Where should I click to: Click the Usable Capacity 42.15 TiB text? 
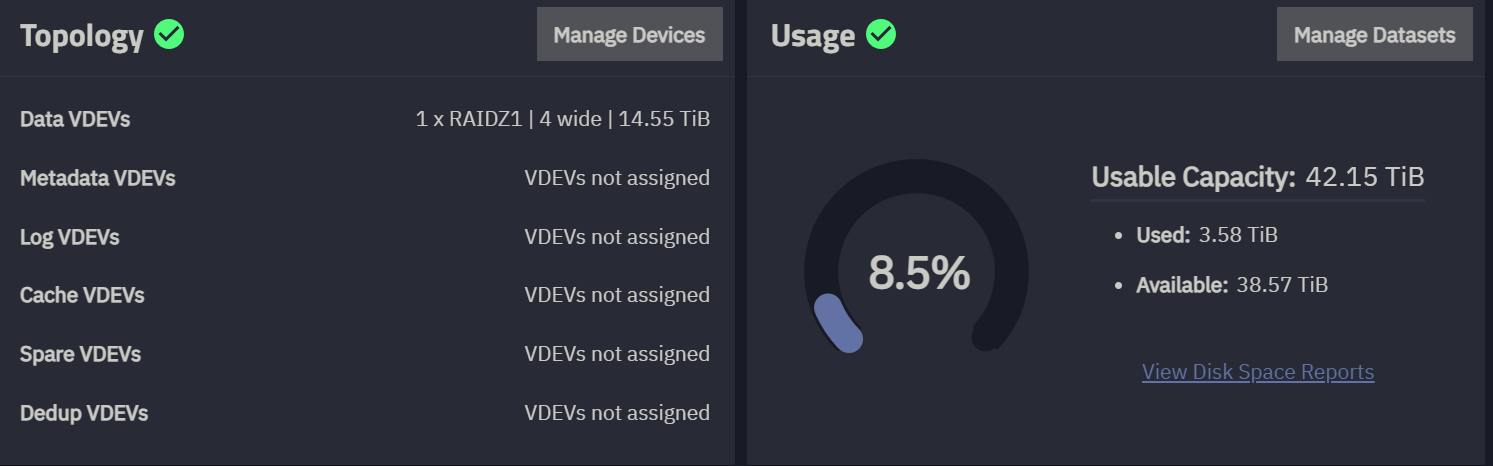coord(1257,178)
